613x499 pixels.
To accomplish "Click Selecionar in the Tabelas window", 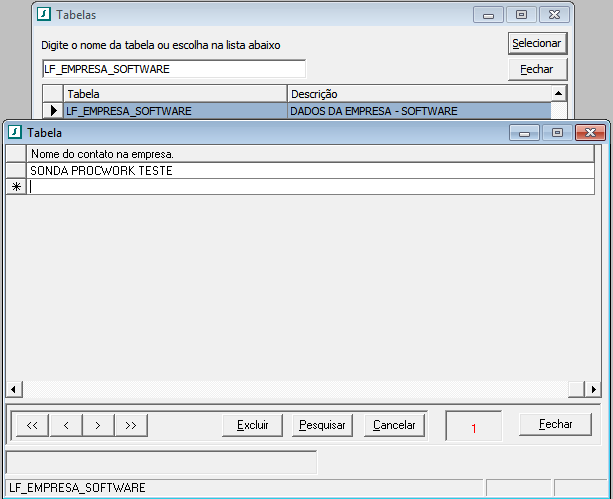I will pos(537,44).
